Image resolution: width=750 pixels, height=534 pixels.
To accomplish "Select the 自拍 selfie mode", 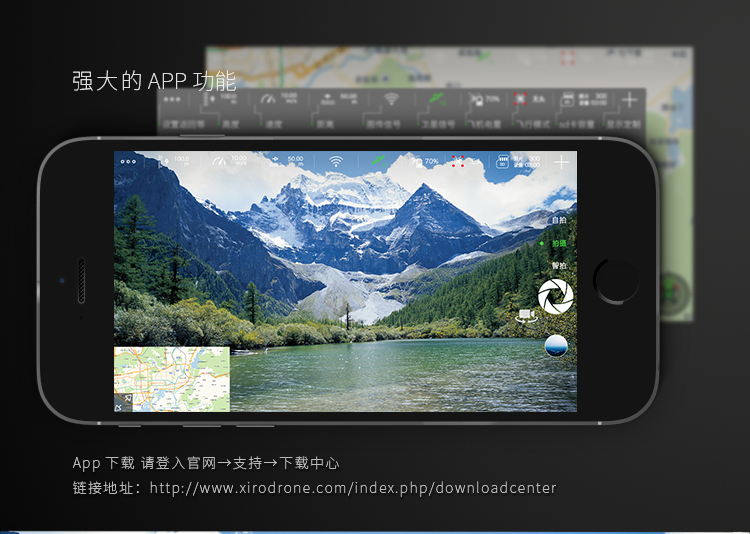I will pos(558,220).
